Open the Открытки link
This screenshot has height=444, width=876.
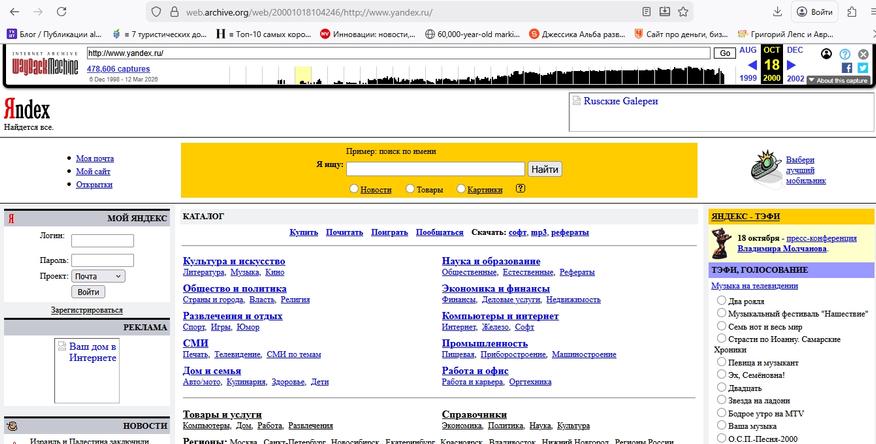click(94, 184)
